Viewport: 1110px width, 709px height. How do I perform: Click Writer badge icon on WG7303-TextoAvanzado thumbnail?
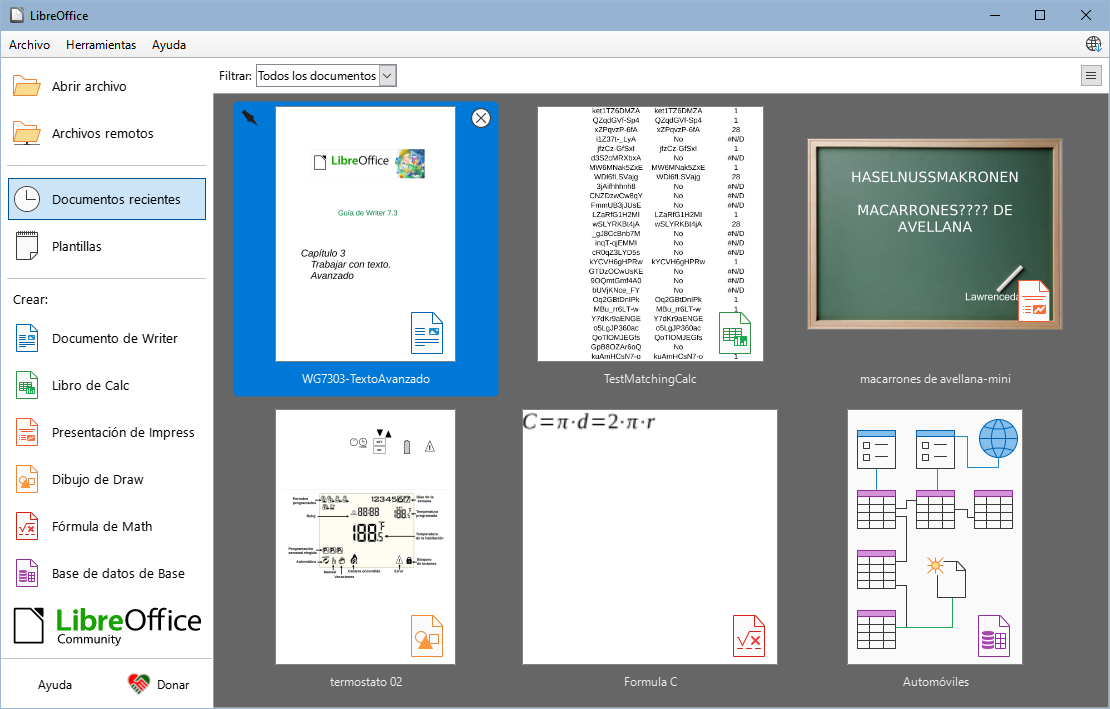click(x=427, y=333)
